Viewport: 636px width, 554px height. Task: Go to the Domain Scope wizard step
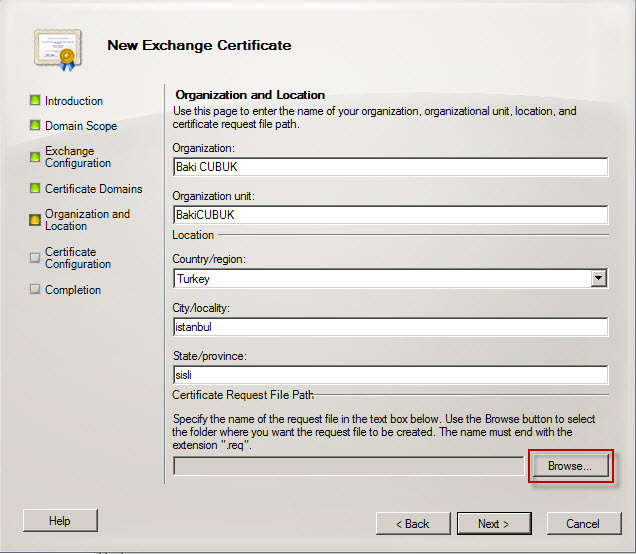(x=81, y=126)
